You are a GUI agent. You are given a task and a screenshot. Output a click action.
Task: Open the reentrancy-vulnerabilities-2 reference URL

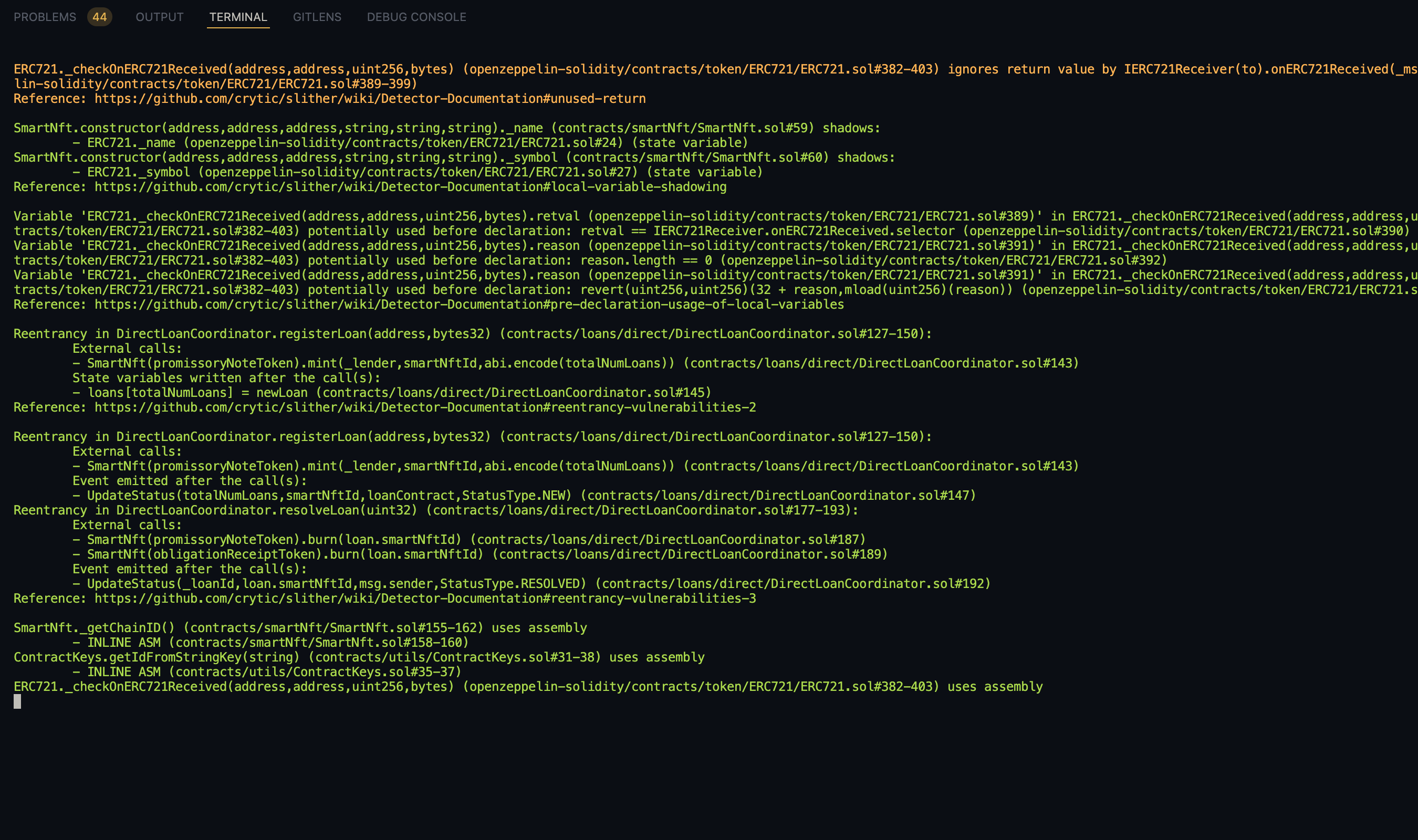[425, 407]
